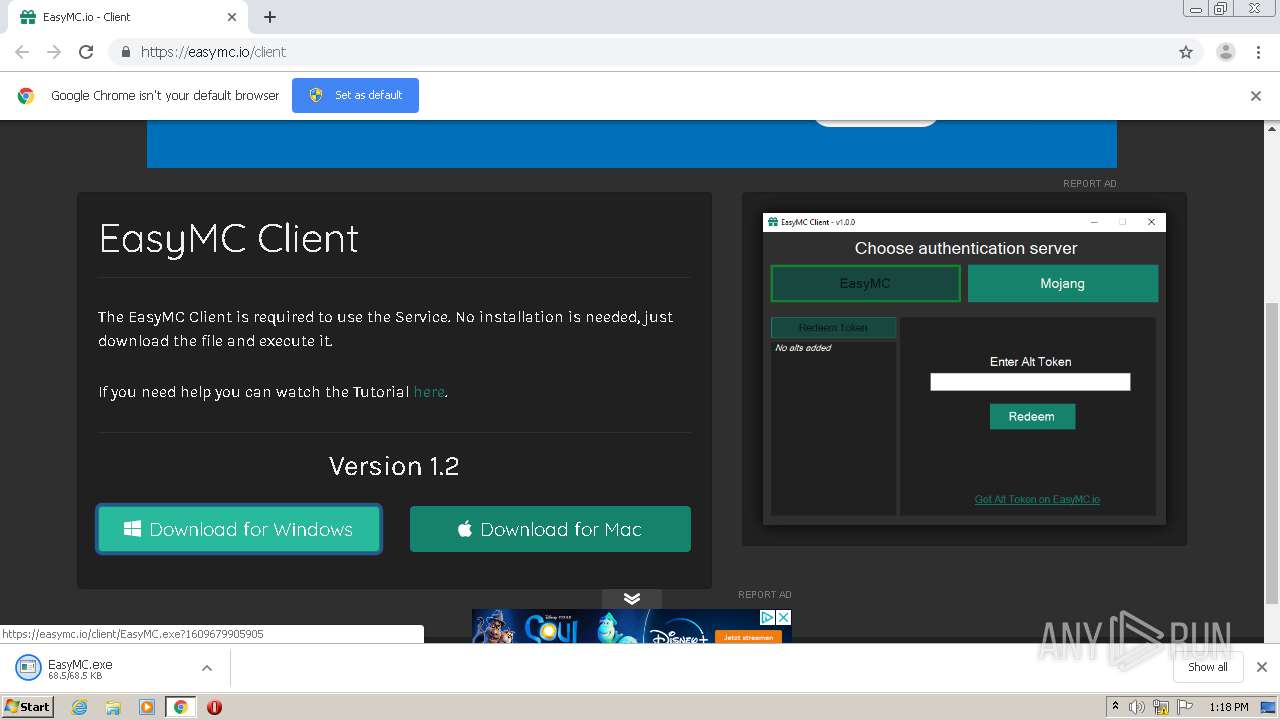Click the Chrome taskbar icon
The image size is (1280, 720).
point(180,707)
